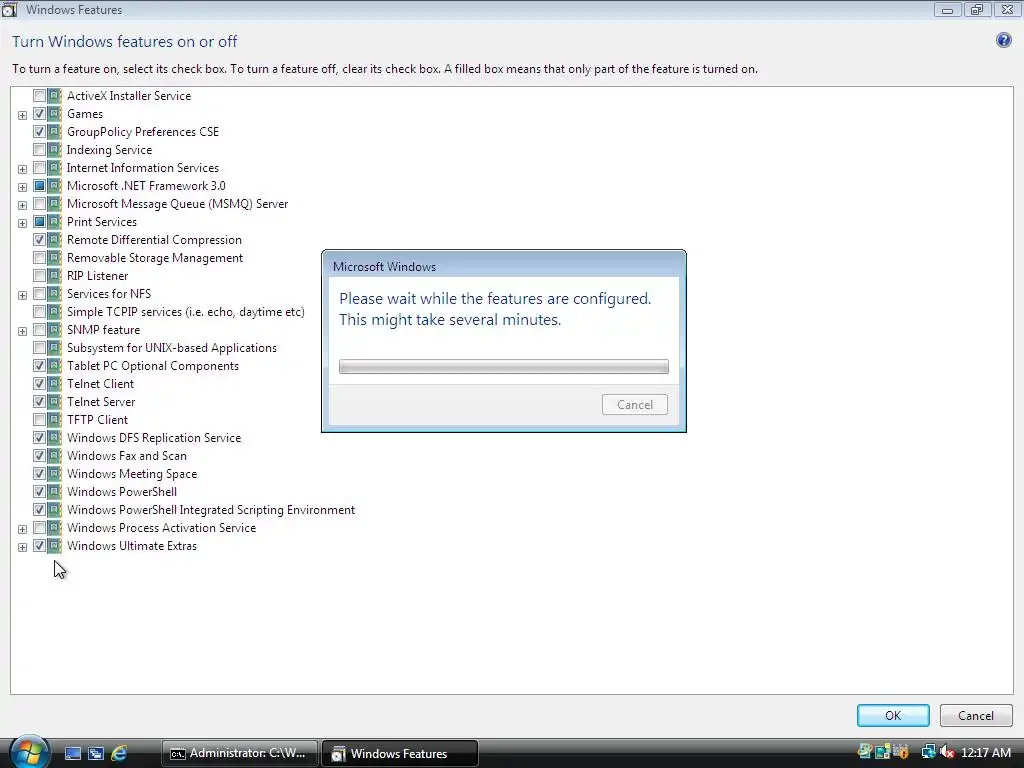
Task: Click Cancel at the window bottom
Action: 976,715
